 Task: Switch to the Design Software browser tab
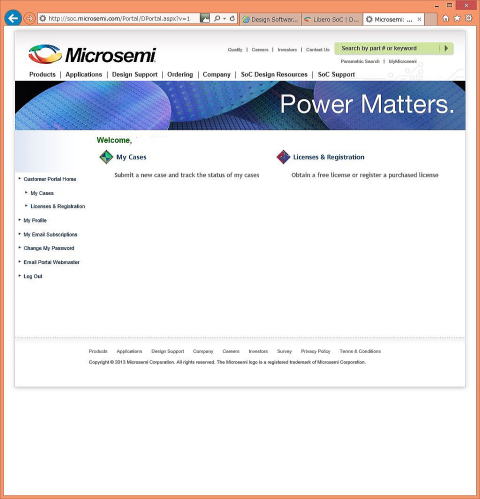pyautogui.click(x=270, y=19)
